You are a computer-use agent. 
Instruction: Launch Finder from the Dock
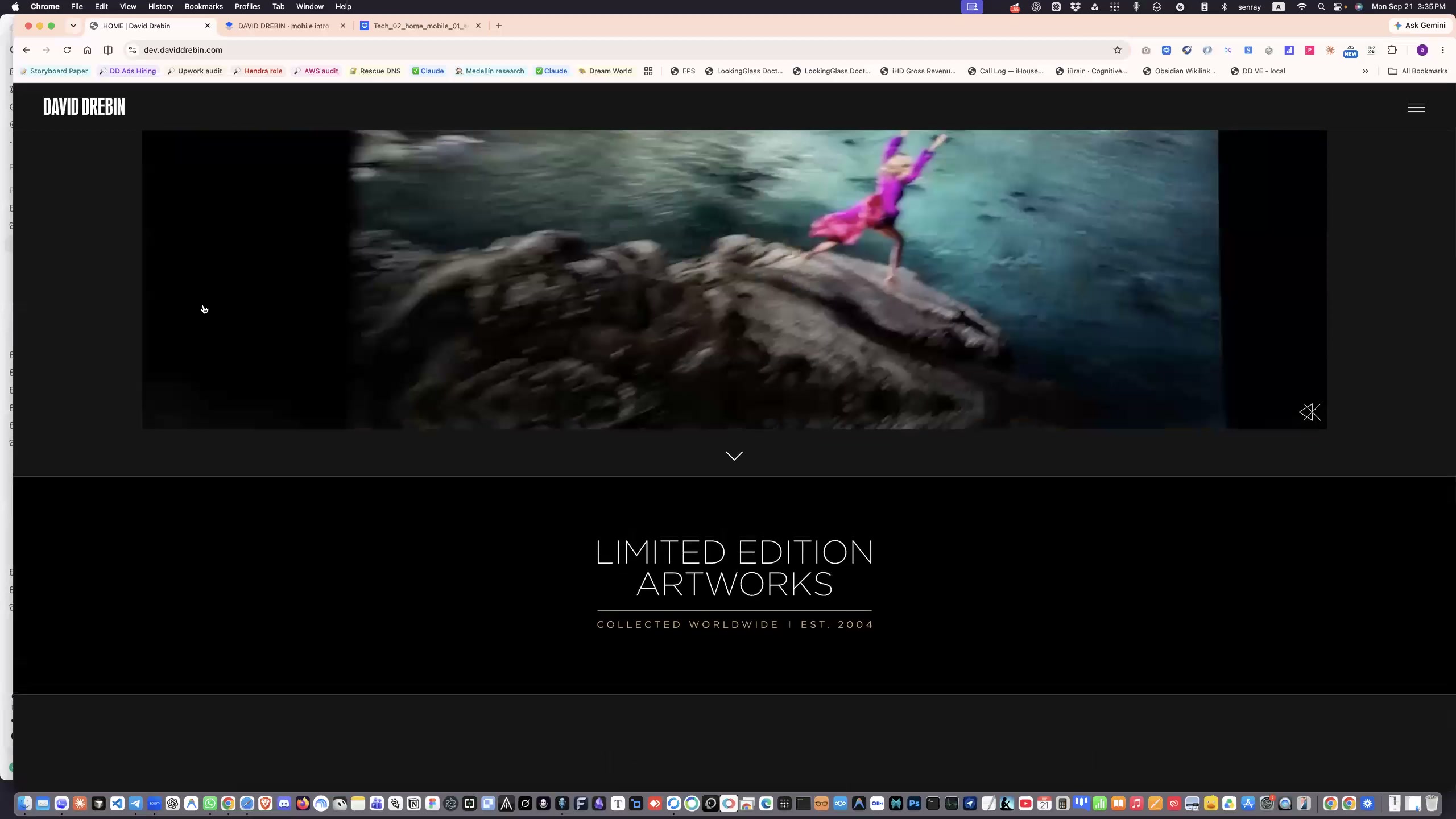(24, 804)
